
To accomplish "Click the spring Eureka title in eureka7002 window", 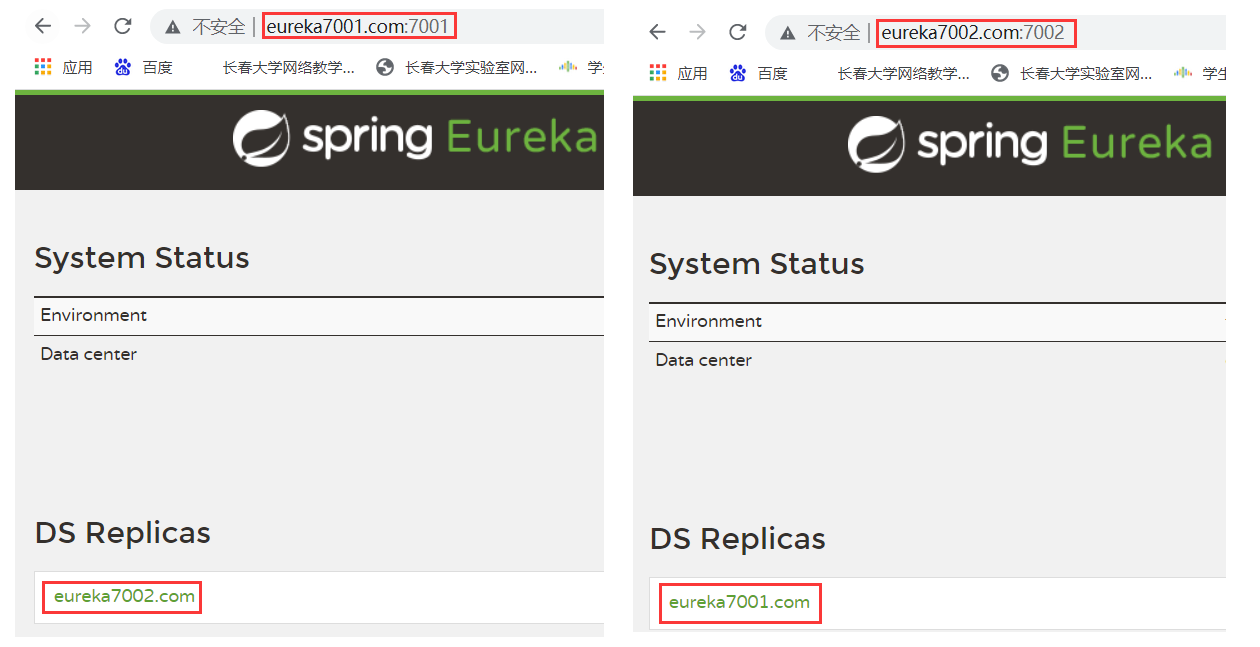I will pyautogui.click(x=1064, y=144).
